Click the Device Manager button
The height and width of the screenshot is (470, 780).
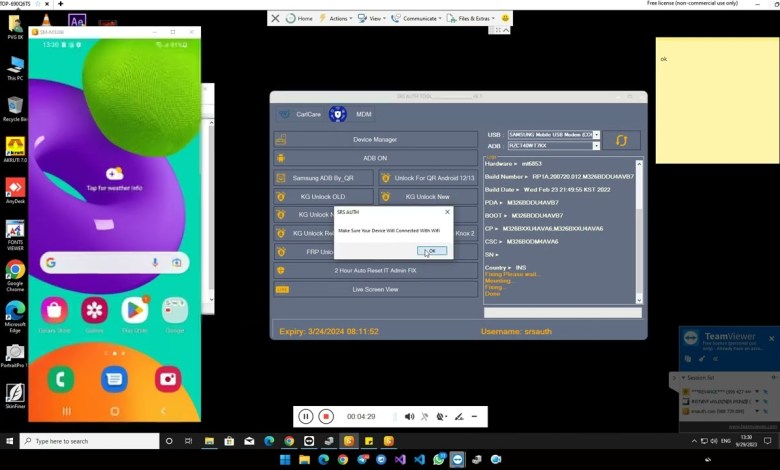(x=375, y=139)
